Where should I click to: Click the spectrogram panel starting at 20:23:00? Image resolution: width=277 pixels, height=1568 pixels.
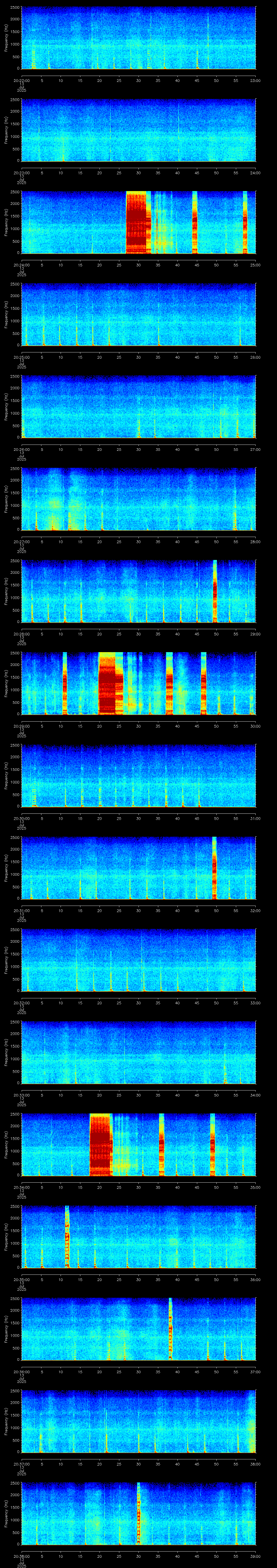[x=138, y=130]
